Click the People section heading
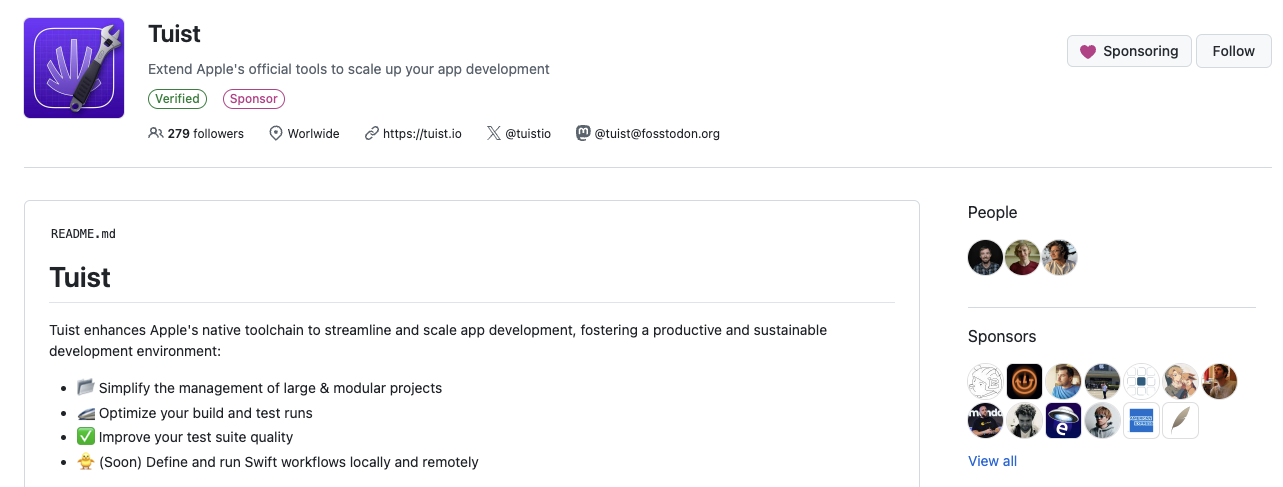The height and width of the screenshot is (487, 1283). coord(992,212)
